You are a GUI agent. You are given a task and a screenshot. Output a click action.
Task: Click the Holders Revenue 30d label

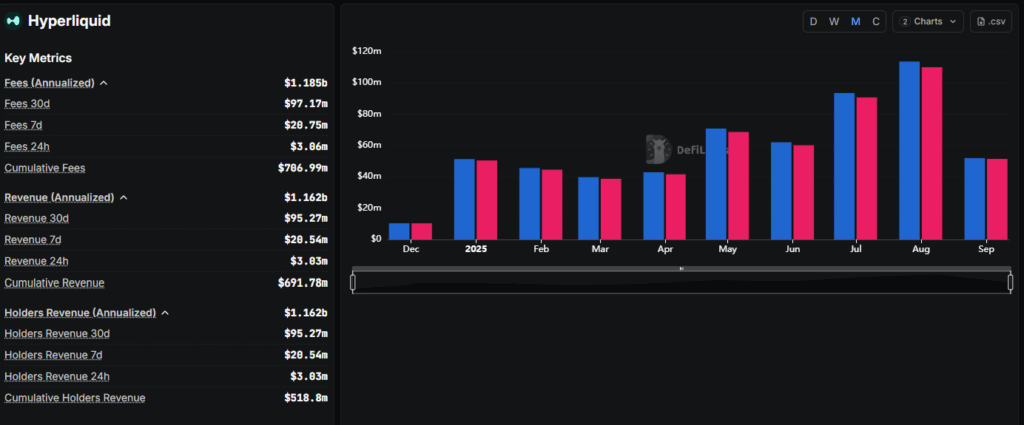click(x=57, y=334)
